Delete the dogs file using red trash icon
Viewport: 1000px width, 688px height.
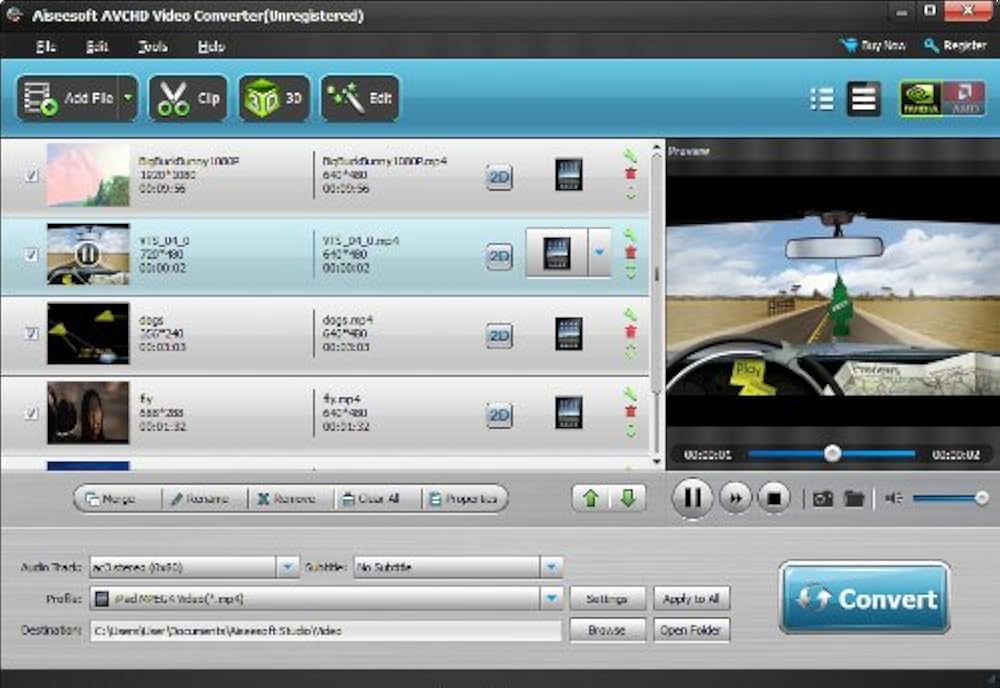tap(631, 332)
